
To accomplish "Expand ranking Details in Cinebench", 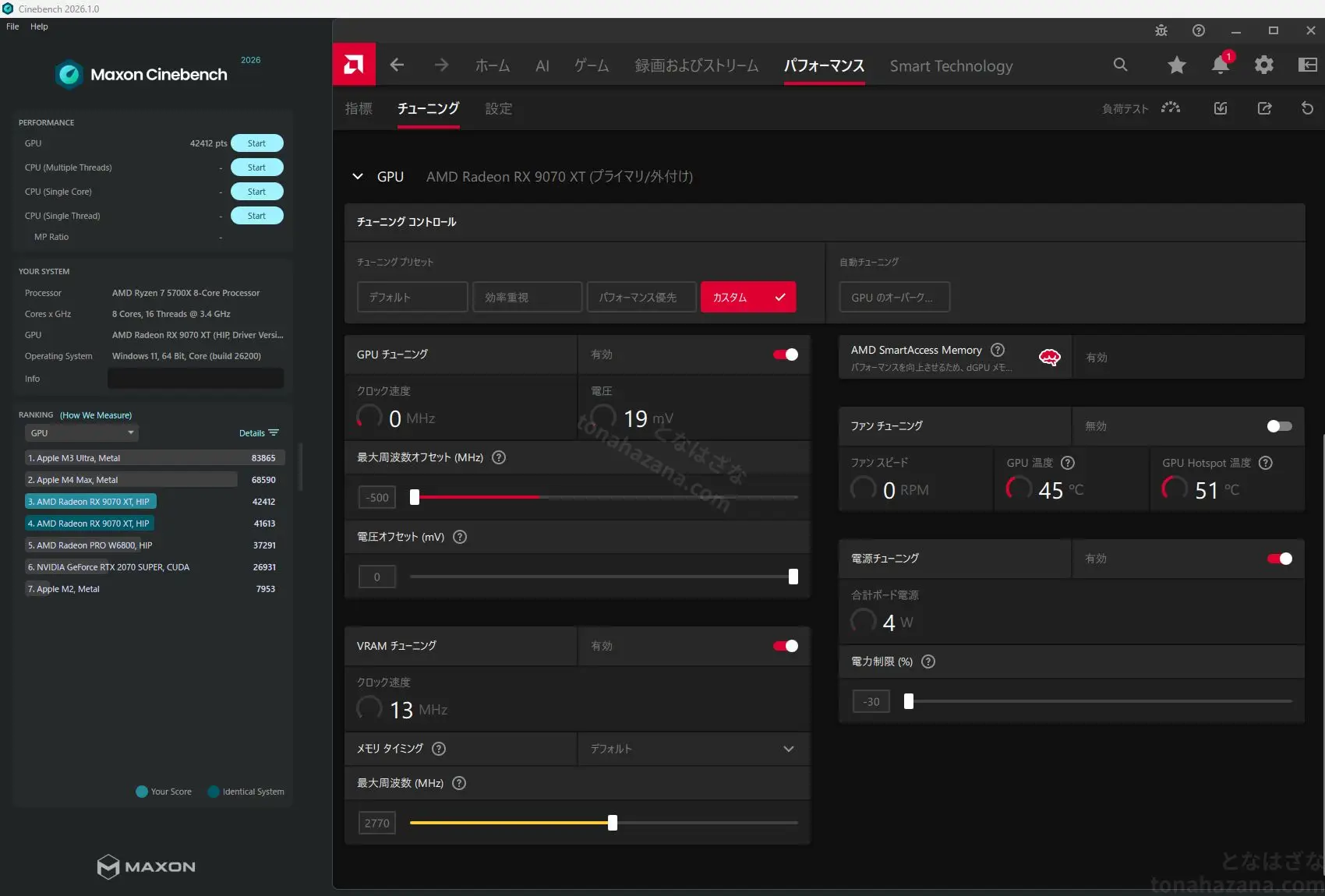I will click(259, 433).
